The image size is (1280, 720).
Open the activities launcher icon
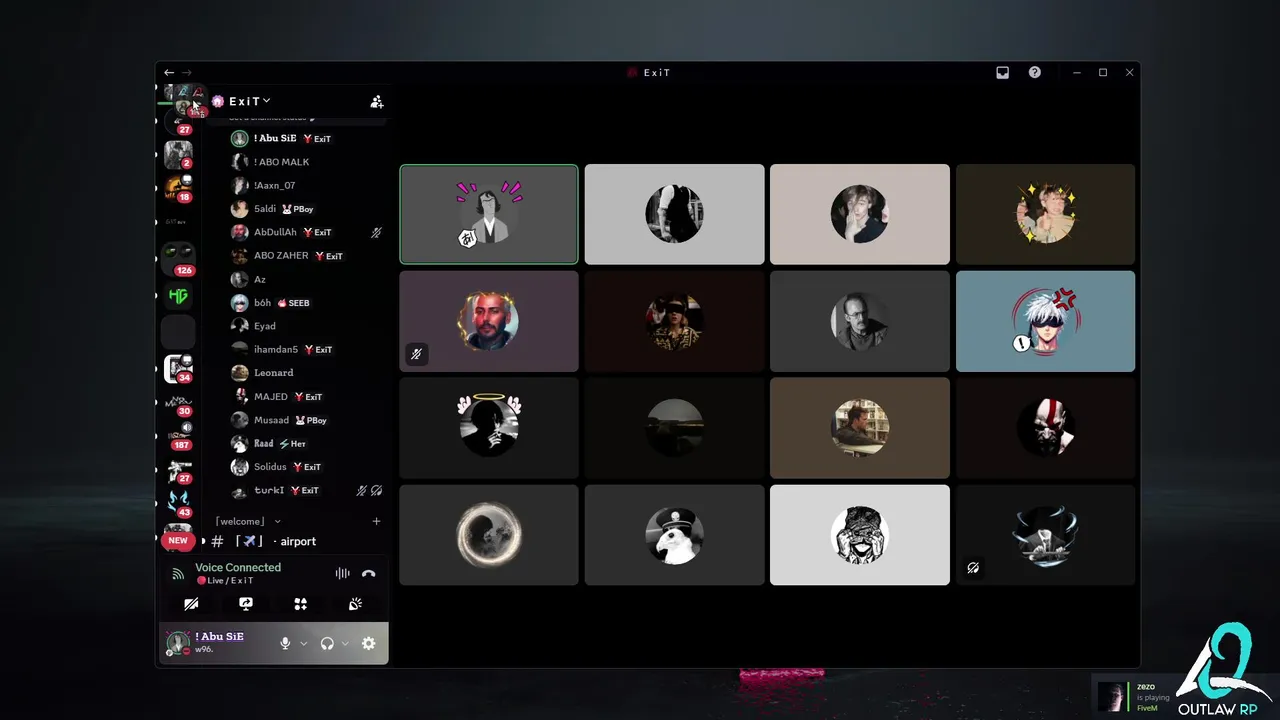tap(300, 604)
